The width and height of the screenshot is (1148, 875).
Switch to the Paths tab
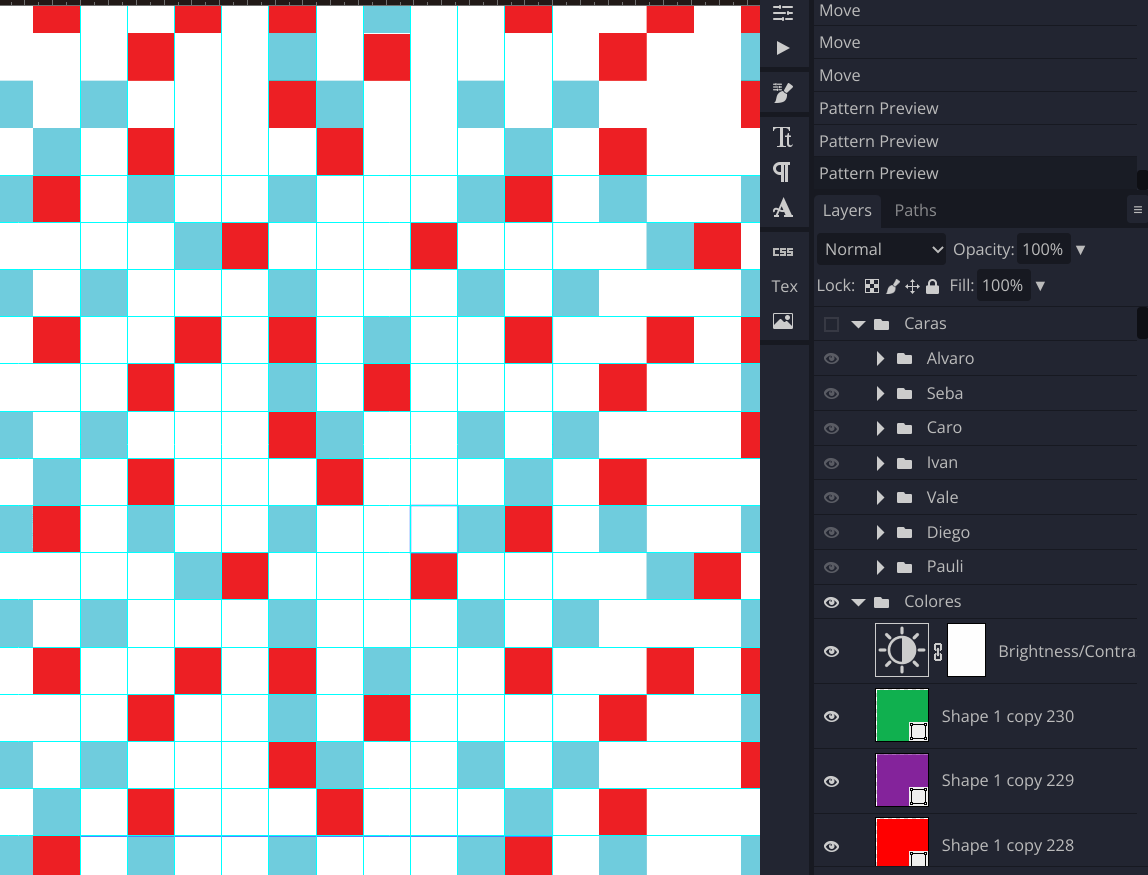tap(916, 210)
